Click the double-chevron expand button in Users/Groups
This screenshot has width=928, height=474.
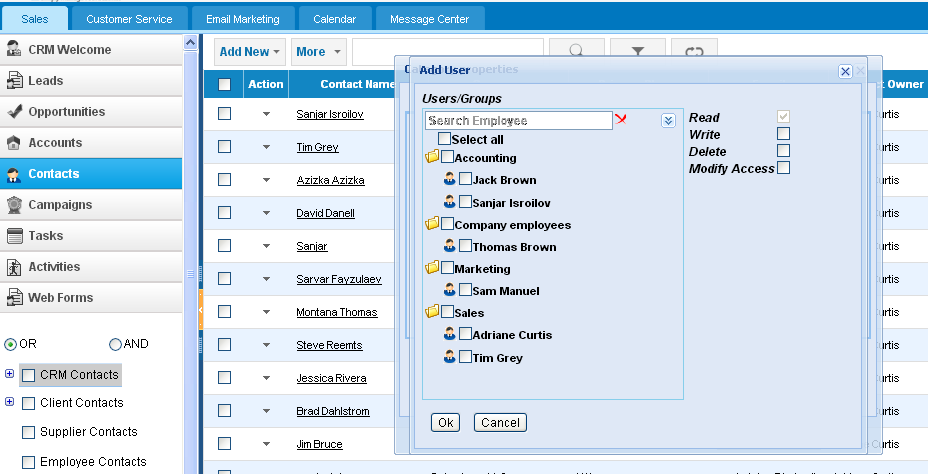pos(668,121)
